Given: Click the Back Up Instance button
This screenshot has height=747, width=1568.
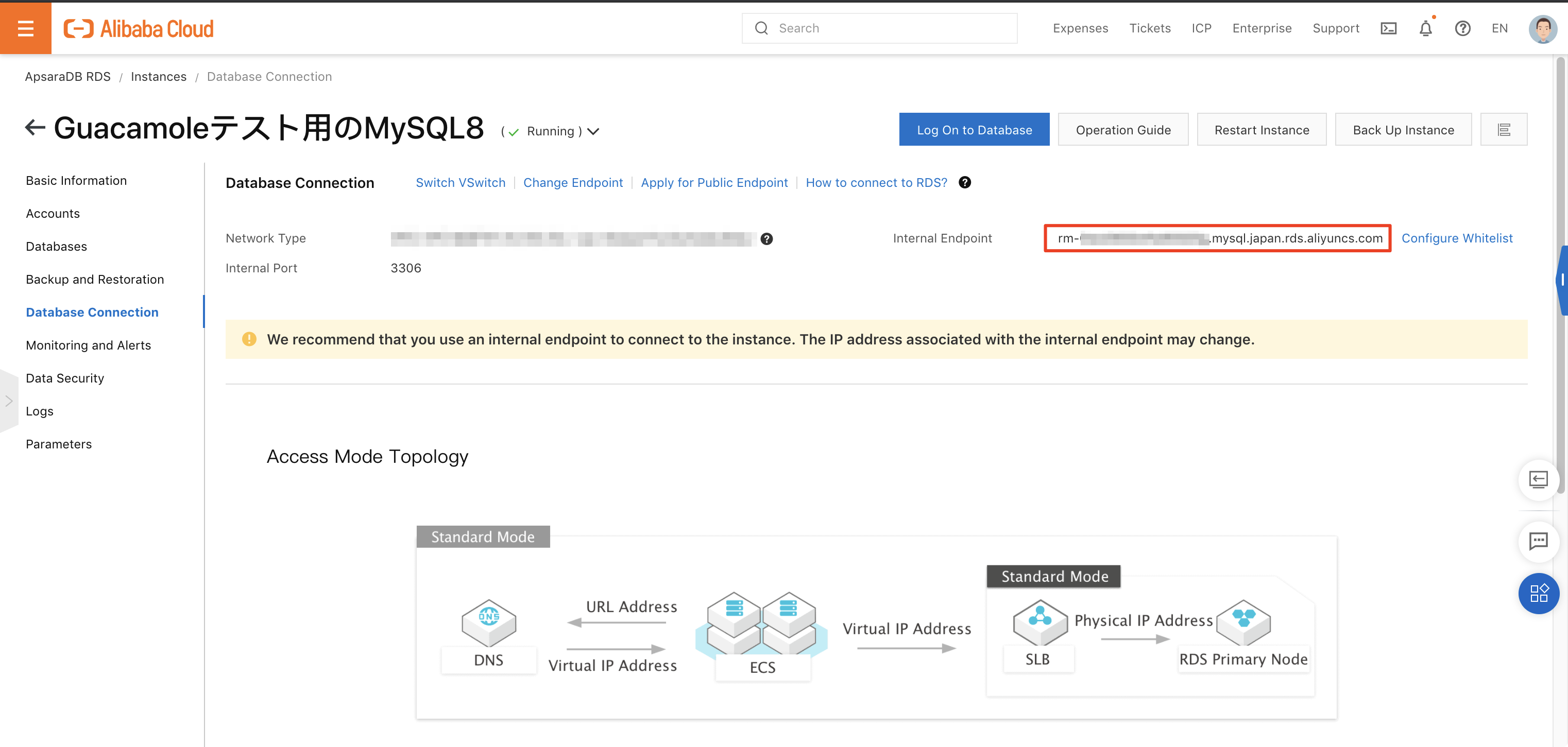Looking at the screenshot, I should coord(1403,130).
